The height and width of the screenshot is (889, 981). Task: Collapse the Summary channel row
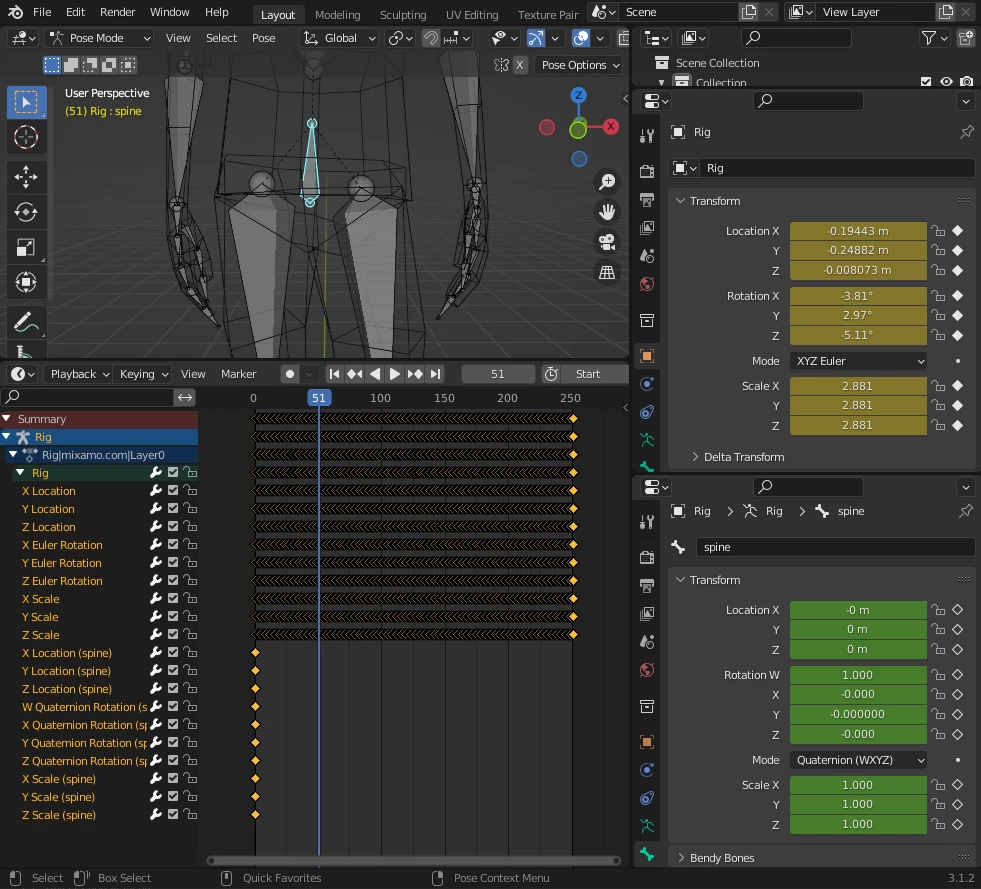pyautogui.click(x=7, y=419)
